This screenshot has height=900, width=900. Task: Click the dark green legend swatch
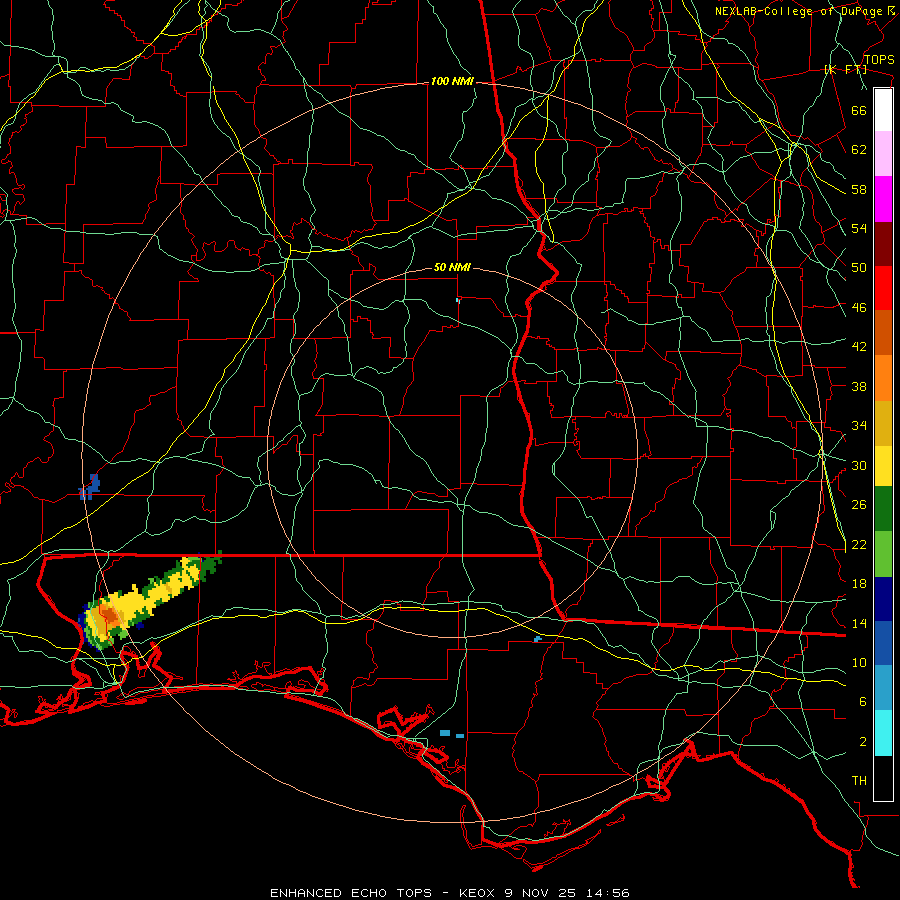point(883,509)
